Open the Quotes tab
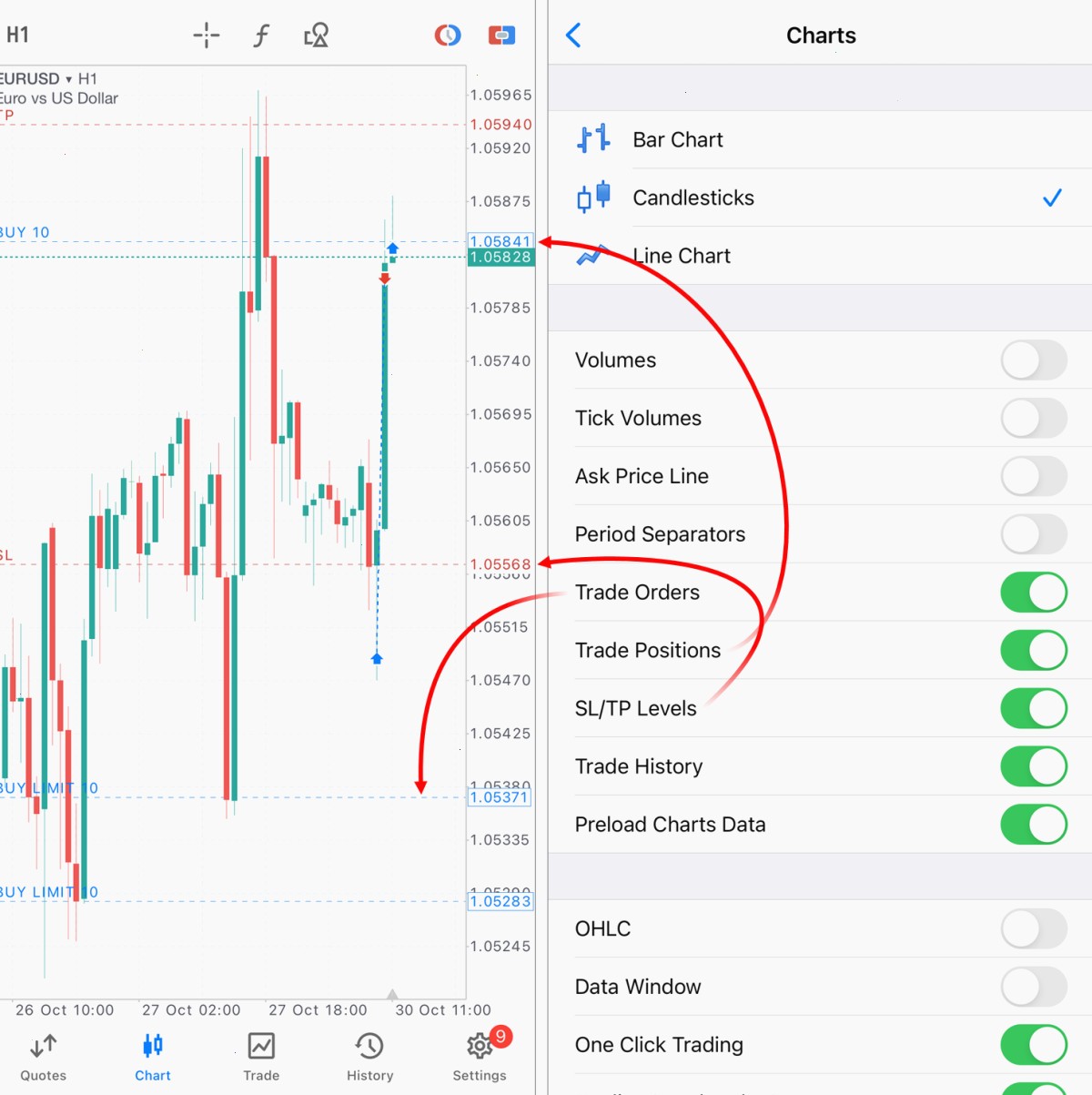 44,1058
